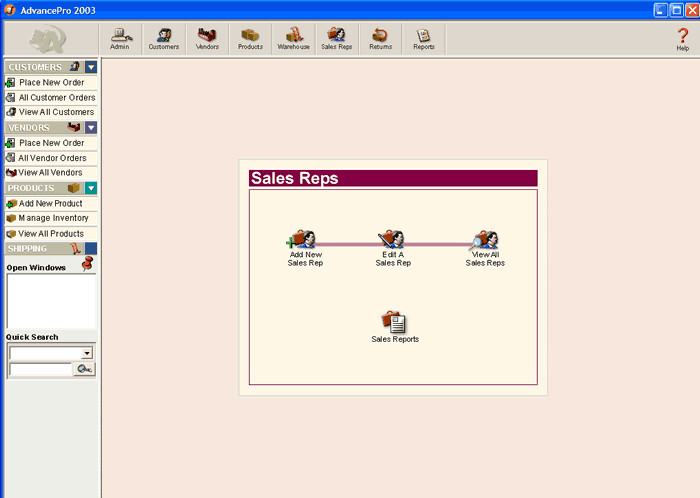Click the Quick Search magnifier key button

(84, 369)
